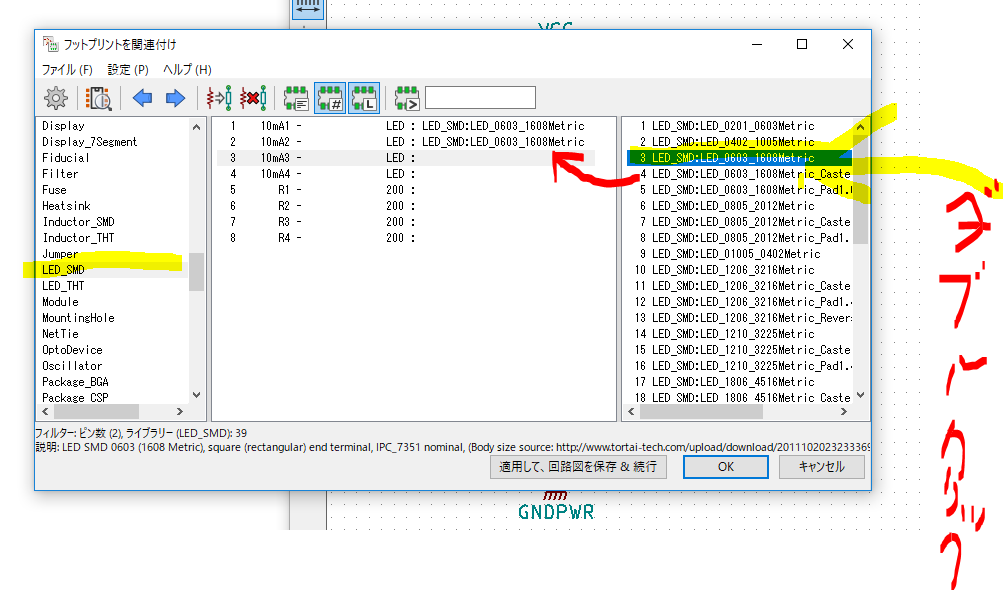Maximize the フットプリントを関連付け window

click(802, 44)
